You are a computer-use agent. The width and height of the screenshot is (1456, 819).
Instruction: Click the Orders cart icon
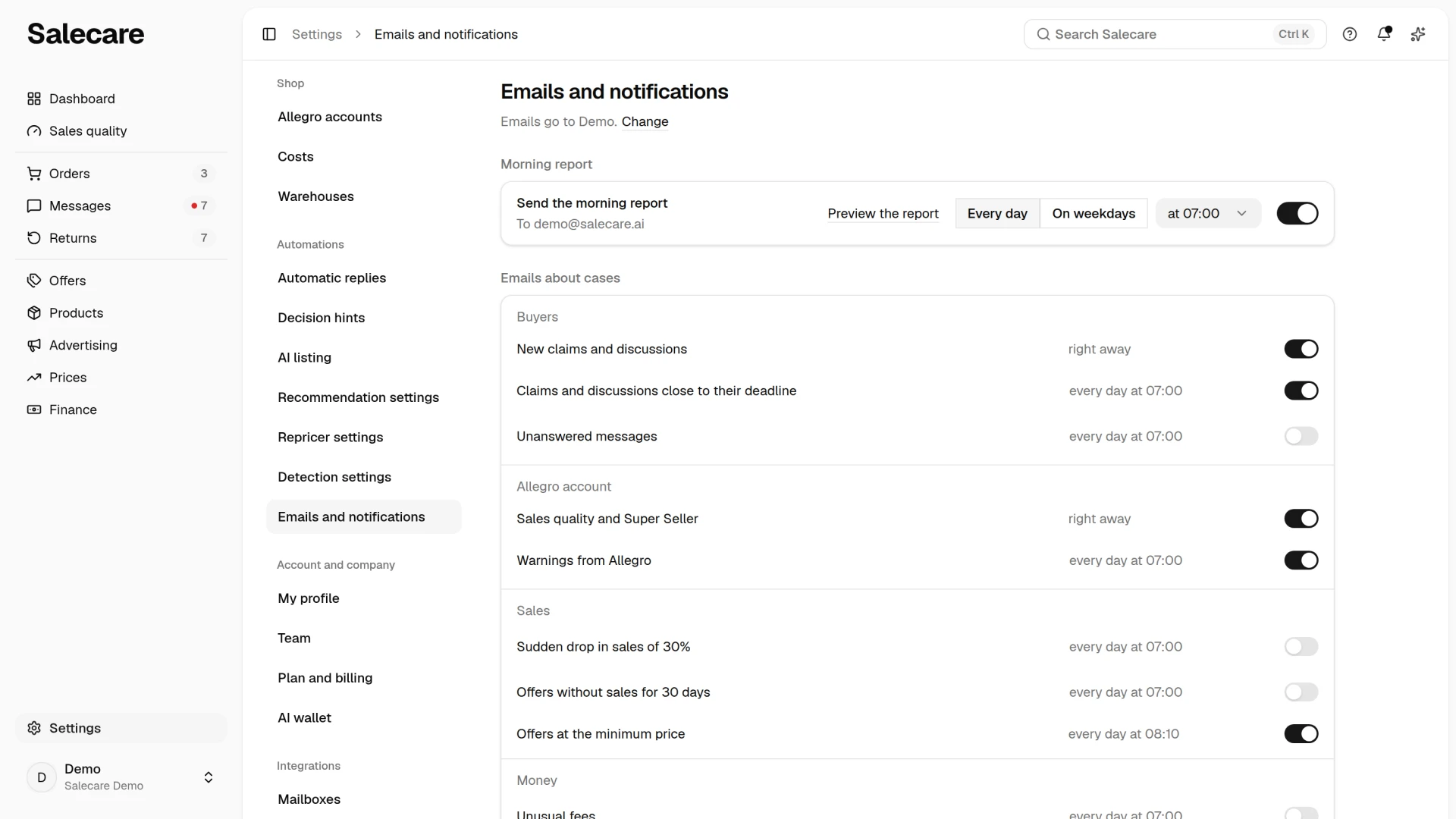[x=34, y=174]
